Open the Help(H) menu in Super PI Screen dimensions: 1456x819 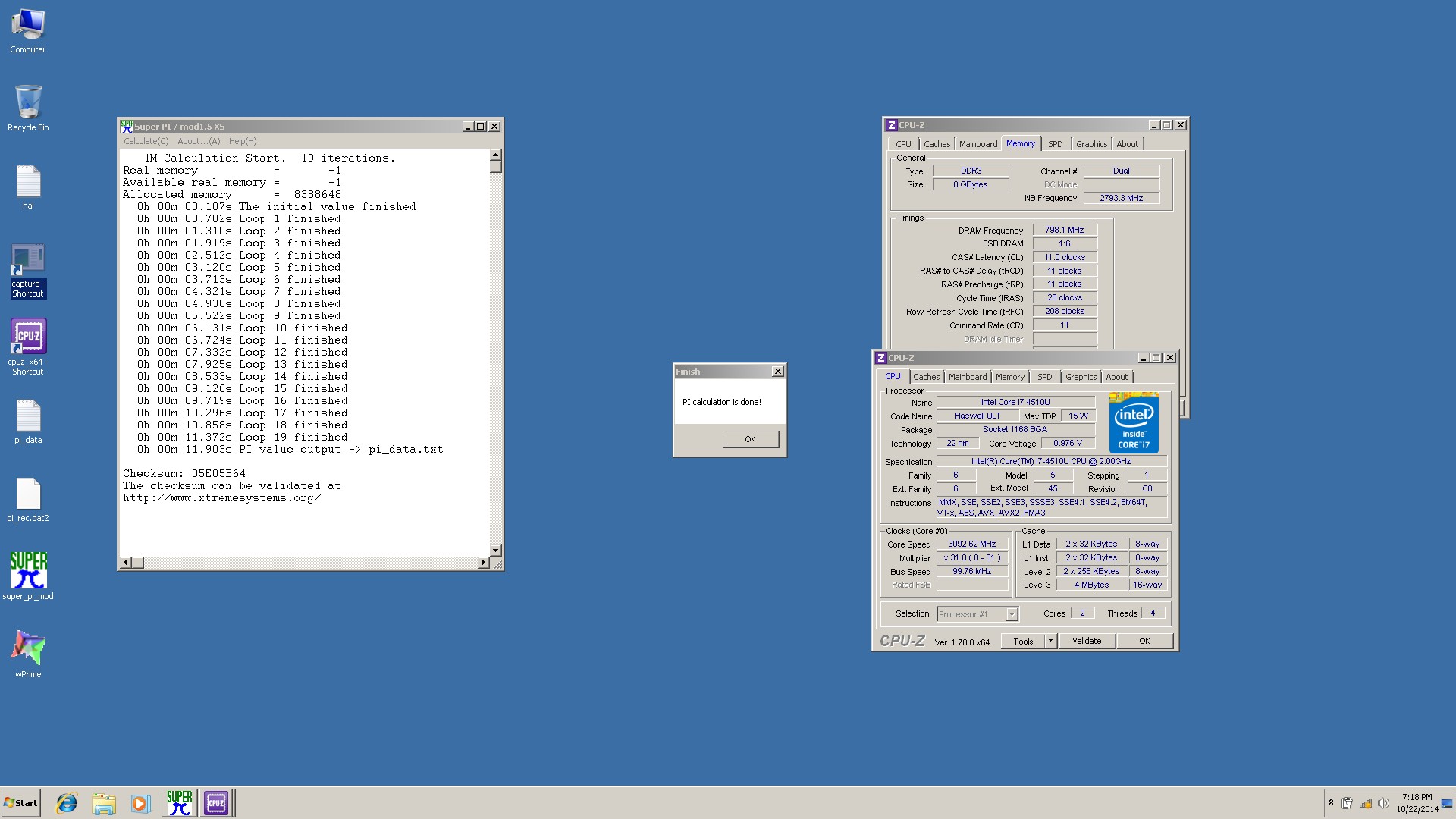coord(243,141)
